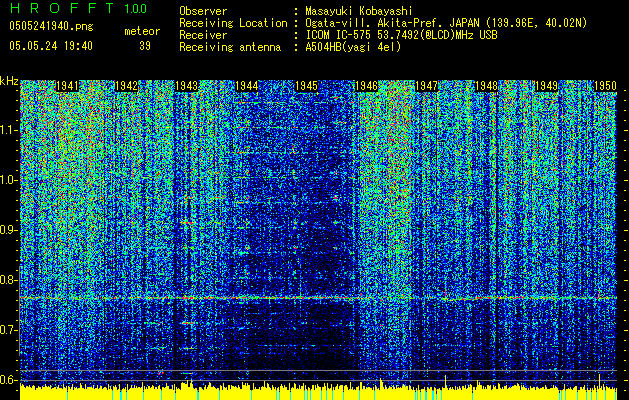Click the 1943 time marker label

click(187, 86)
